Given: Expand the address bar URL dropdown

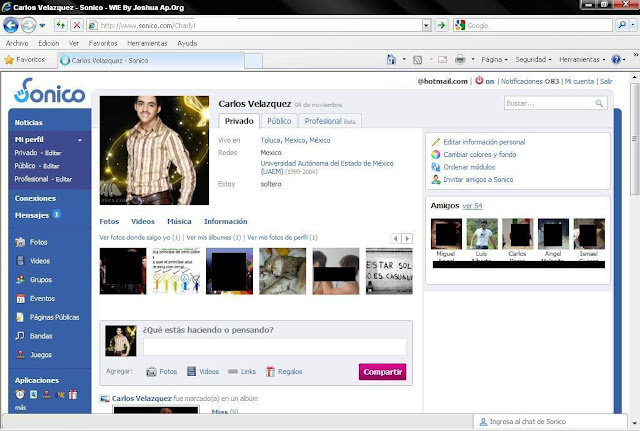Looking at the screenshot, I should click(426, 25).
